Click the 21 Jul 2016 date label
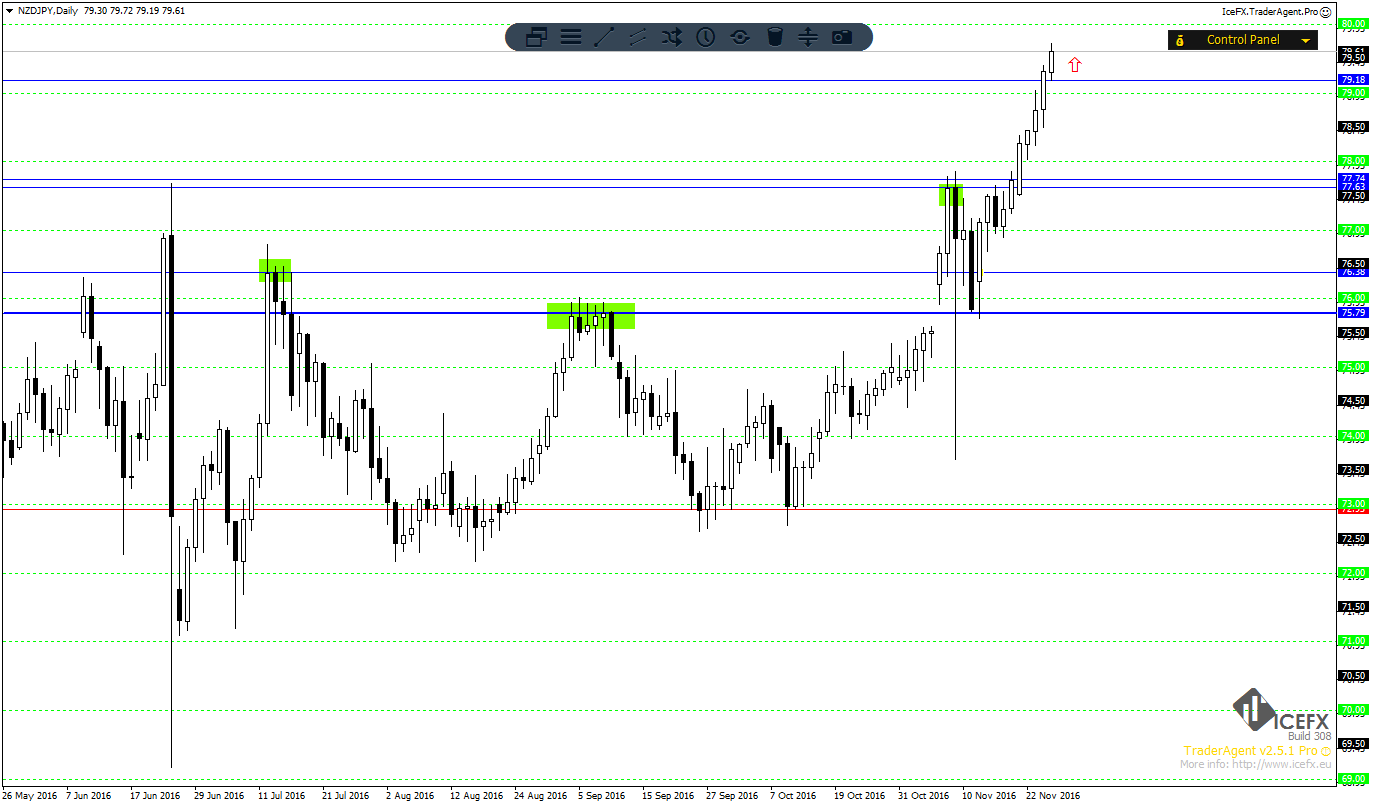The width and height of the screenshot is (1376, 807). (x=346, y=796)
